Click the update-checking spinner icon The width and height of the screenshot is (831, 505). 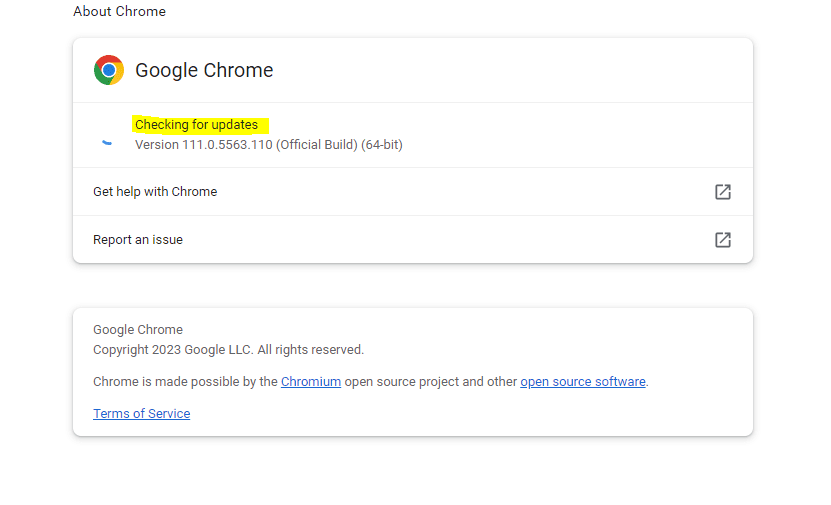[x=107, y=142]
